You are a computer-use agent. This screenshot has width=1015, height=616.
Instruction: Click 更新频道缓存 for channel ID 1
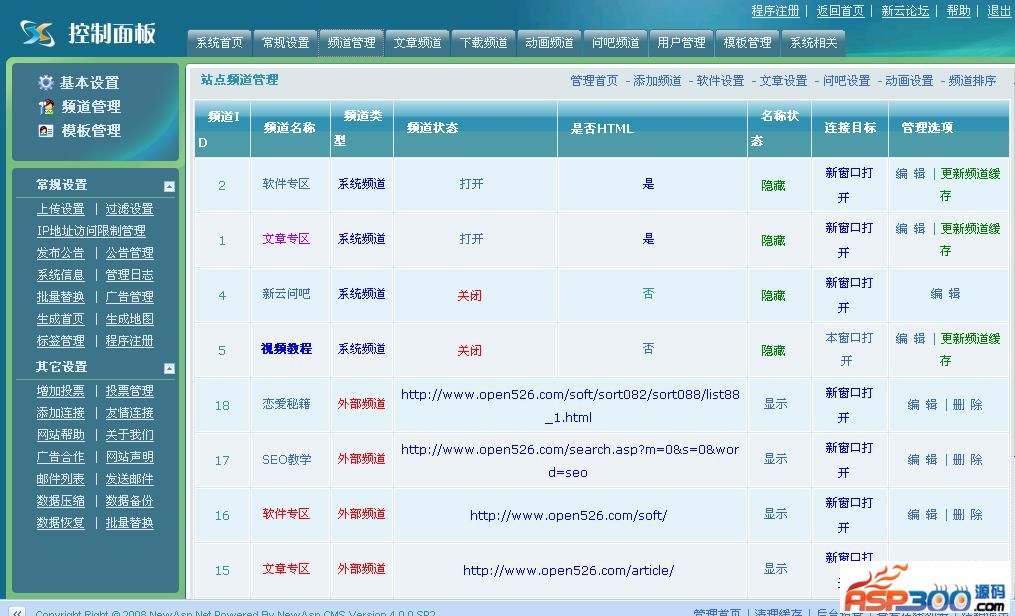970,239
